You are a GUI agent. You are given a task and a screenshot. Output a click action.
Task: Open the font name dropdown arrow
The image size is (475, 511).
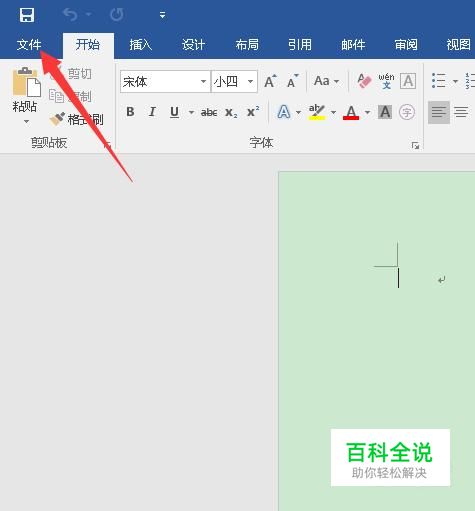point(203,82)
